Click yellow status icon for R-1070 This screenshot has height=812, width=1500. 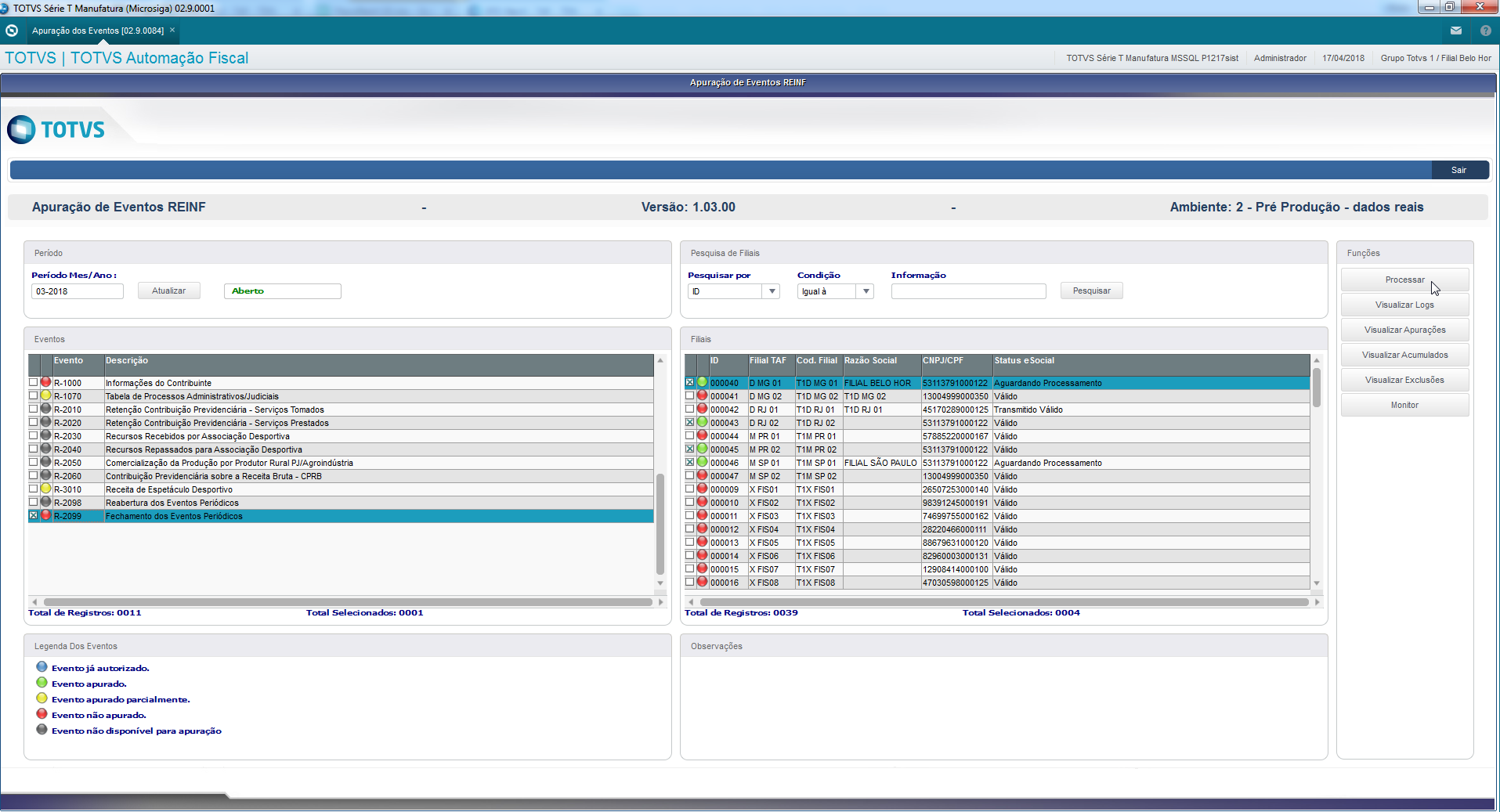point(46,395)
